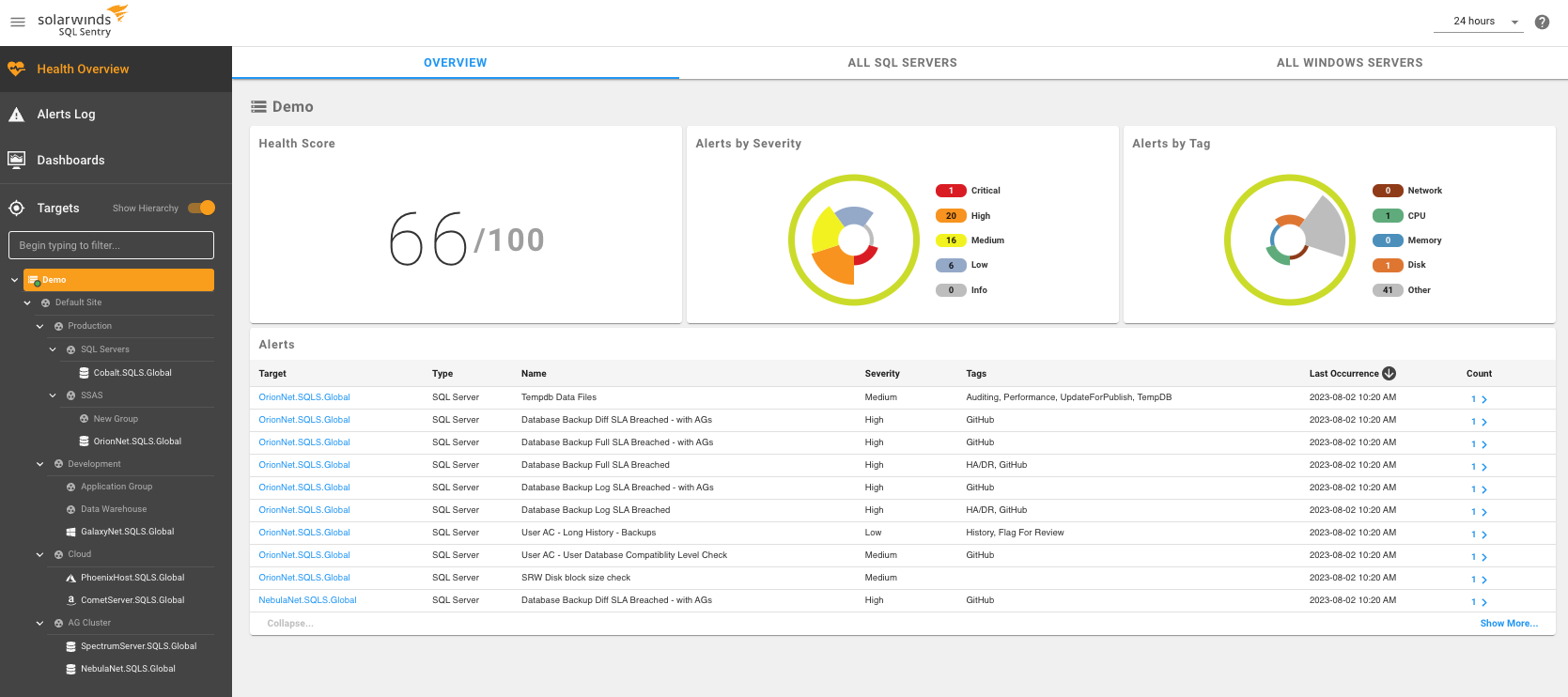Click the CometServer.SQLS.Global Amazon icon

[71, 600]
